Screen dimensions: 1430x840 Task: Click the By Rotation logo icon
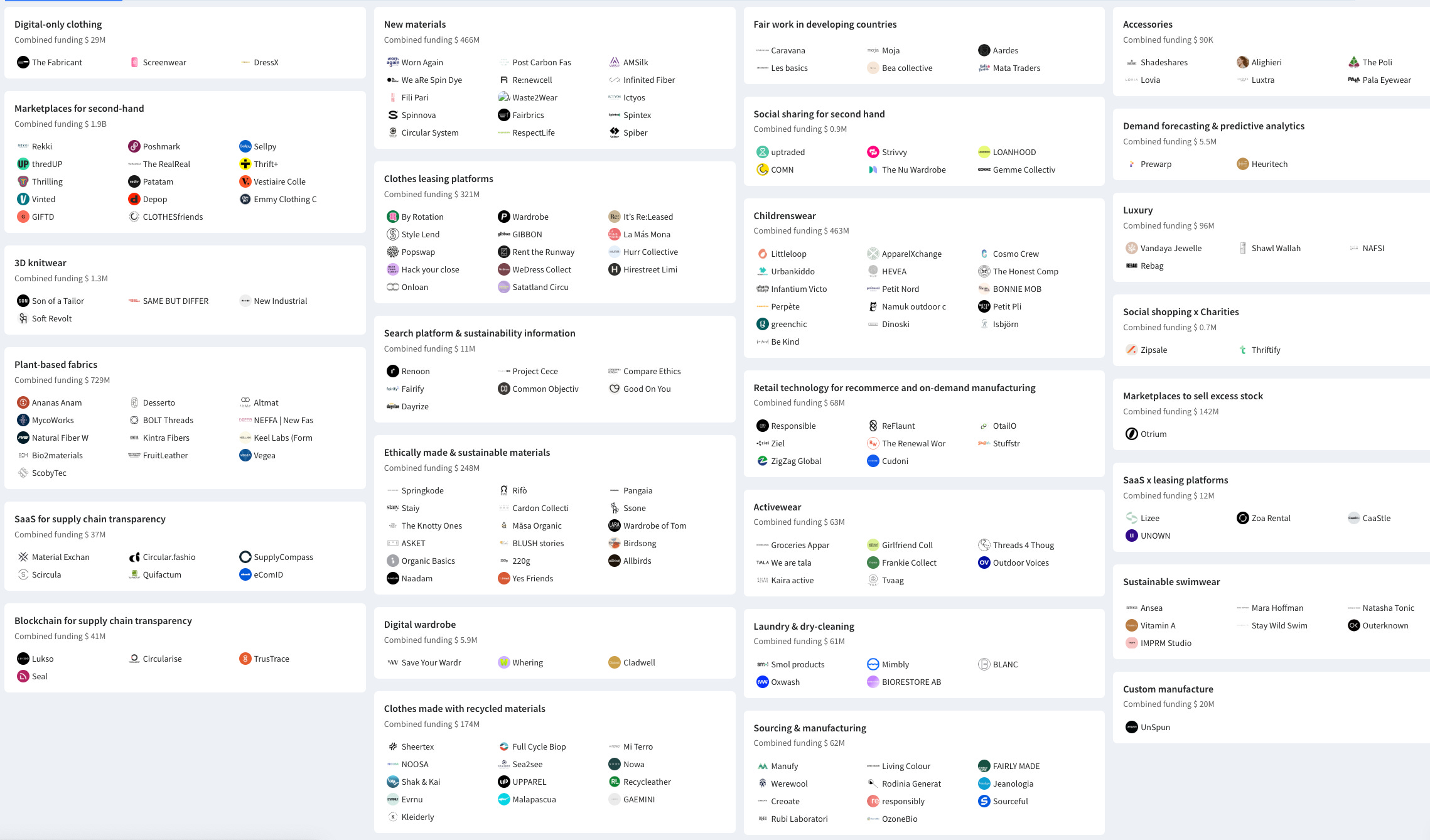(393, 217)
